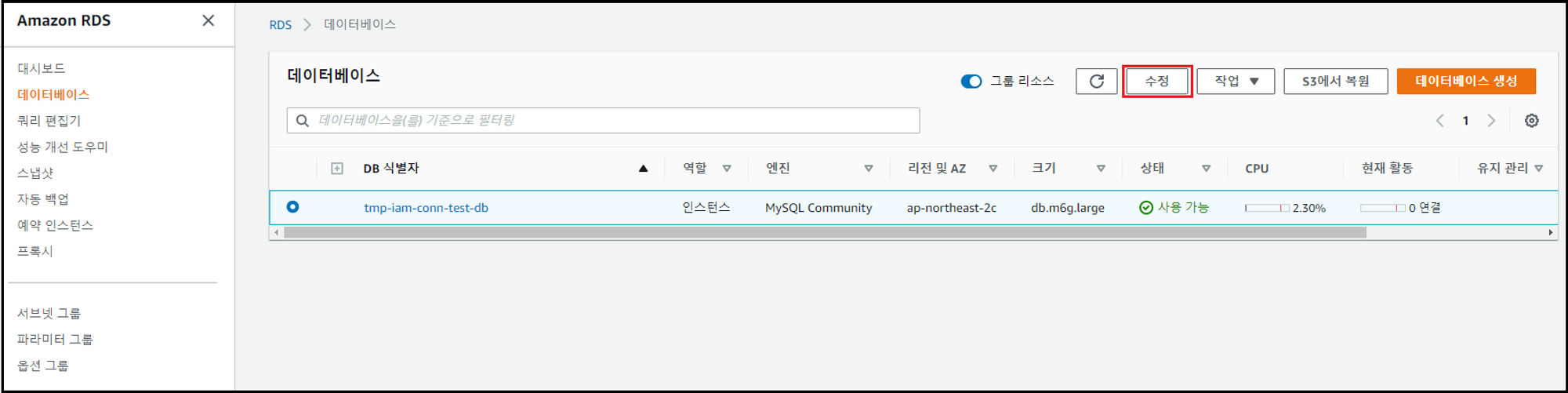1568x393 pixels.
Task: Click RDS breadcrumb link
Action: tap(281, 25)
